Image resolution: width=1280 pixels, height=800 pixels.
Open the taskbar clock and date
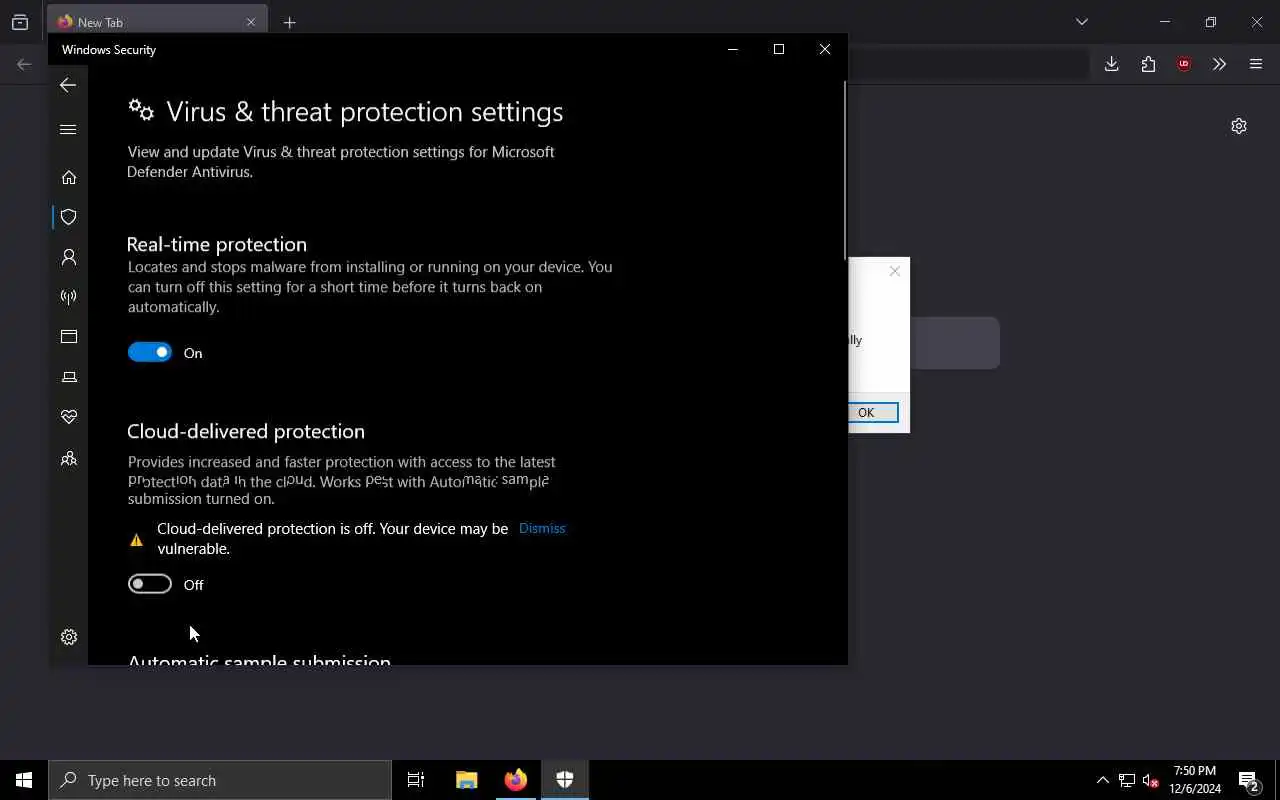(1195, 780)
